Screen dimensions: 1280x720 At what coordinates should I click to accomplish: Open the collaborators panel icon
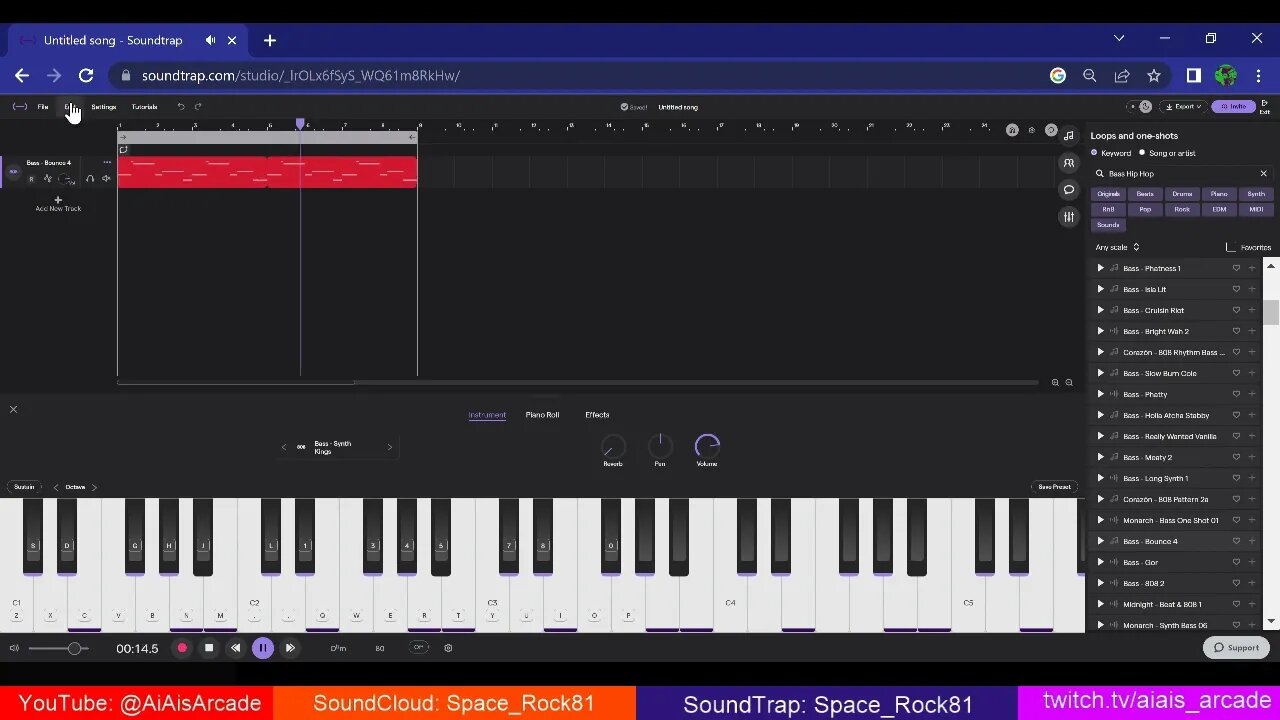(1069, 163)
